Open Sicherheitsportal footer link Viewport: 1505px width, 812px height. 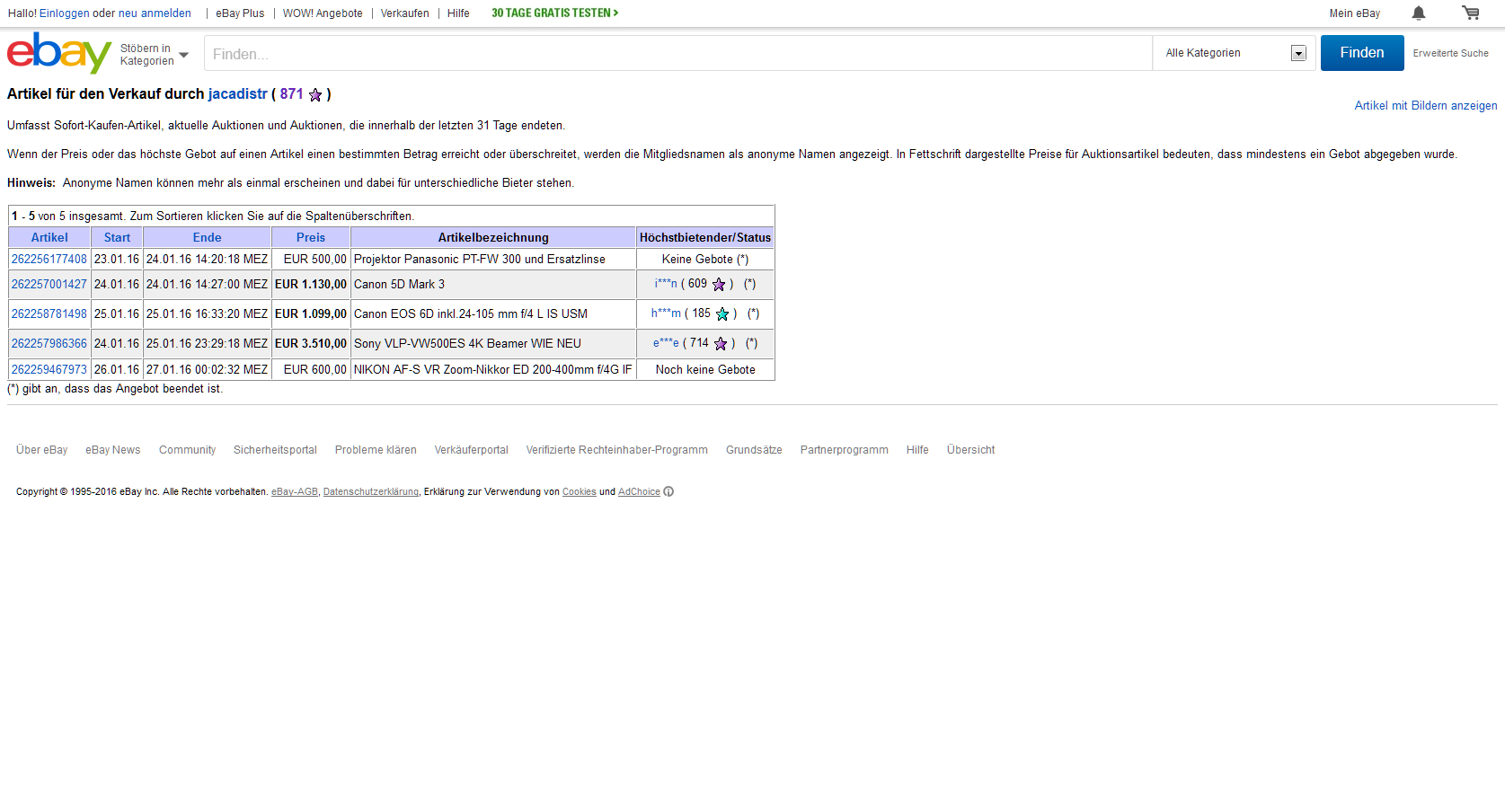275,450
